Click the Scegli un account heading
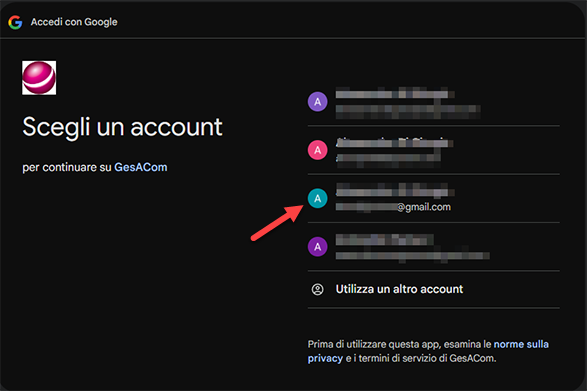Image resolution: width=587 pixels, height=391 pixels. (x=122, y=127)
